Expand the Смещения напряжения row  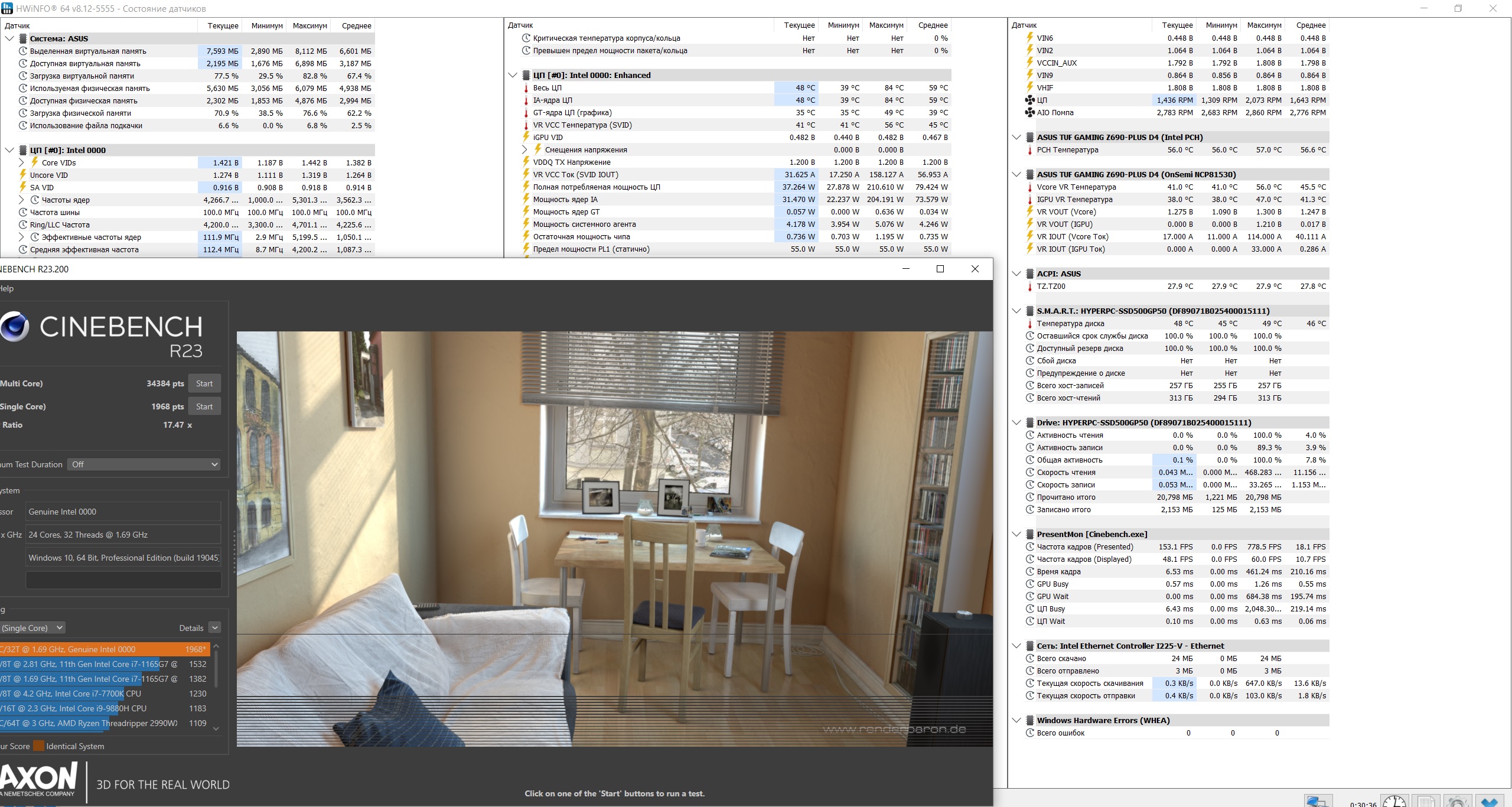tap(524, 149)
